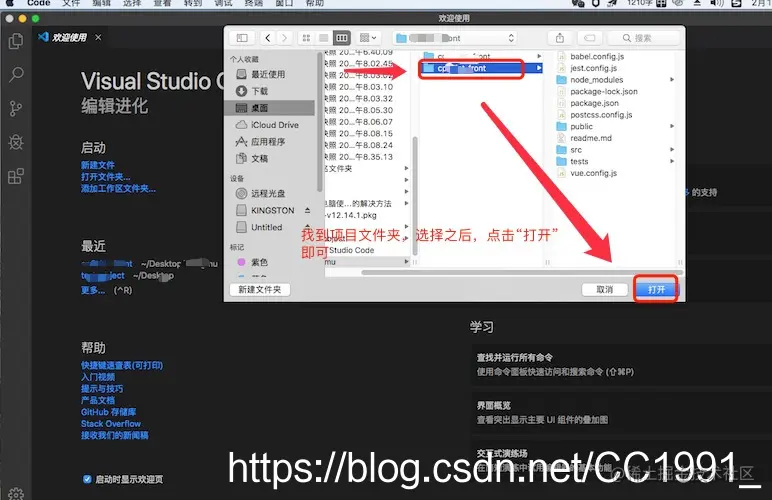The height and width of the screenshot is (500, 772).
Task: Click the 紫色 purple tag dot
Action: pos(241,262)
